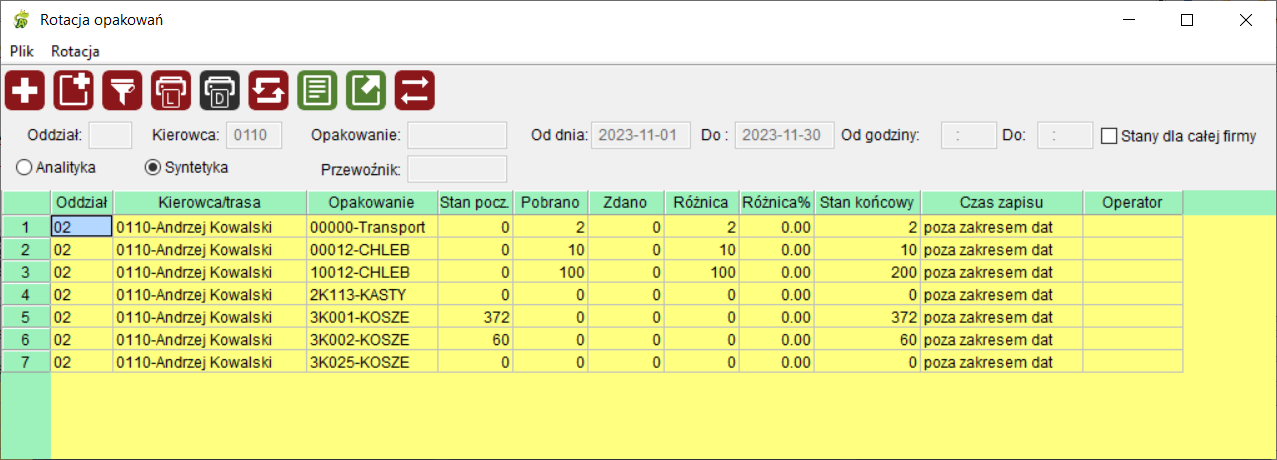Click the dark printer D icon

pos(220,91)
